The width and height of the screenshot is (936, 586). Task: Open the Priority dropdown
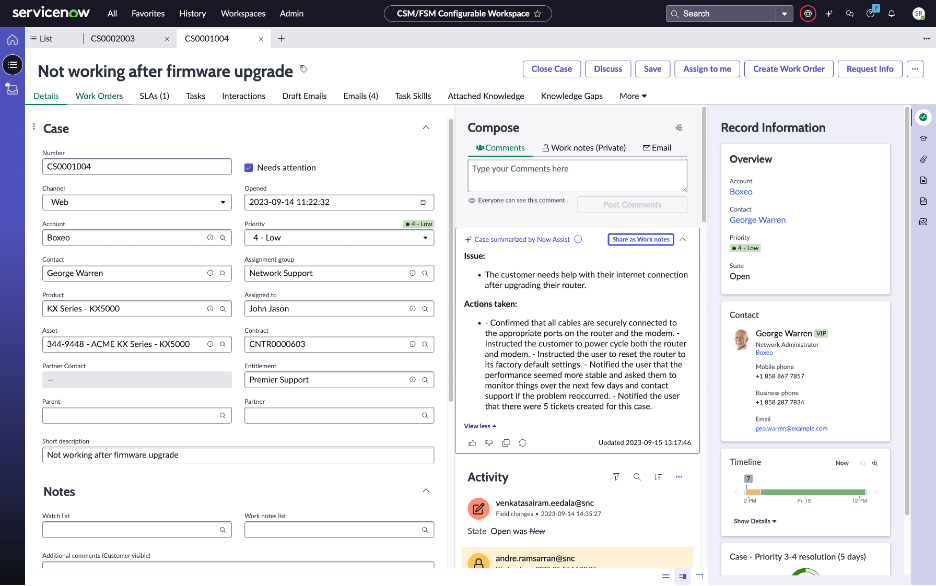point(339,238)
